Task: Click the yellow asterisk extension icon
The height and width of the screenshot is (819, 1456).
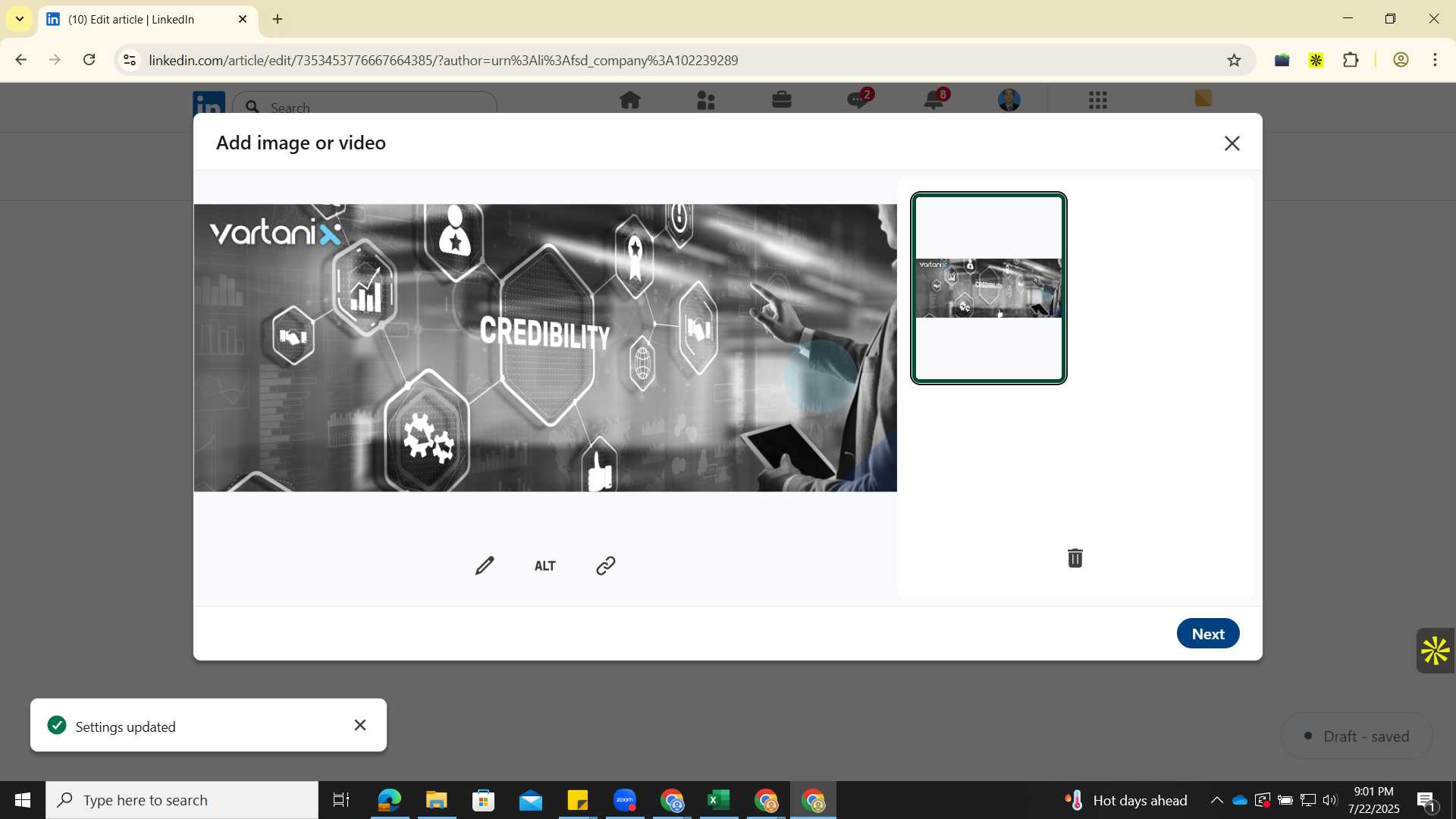Action: (1316, 60)
